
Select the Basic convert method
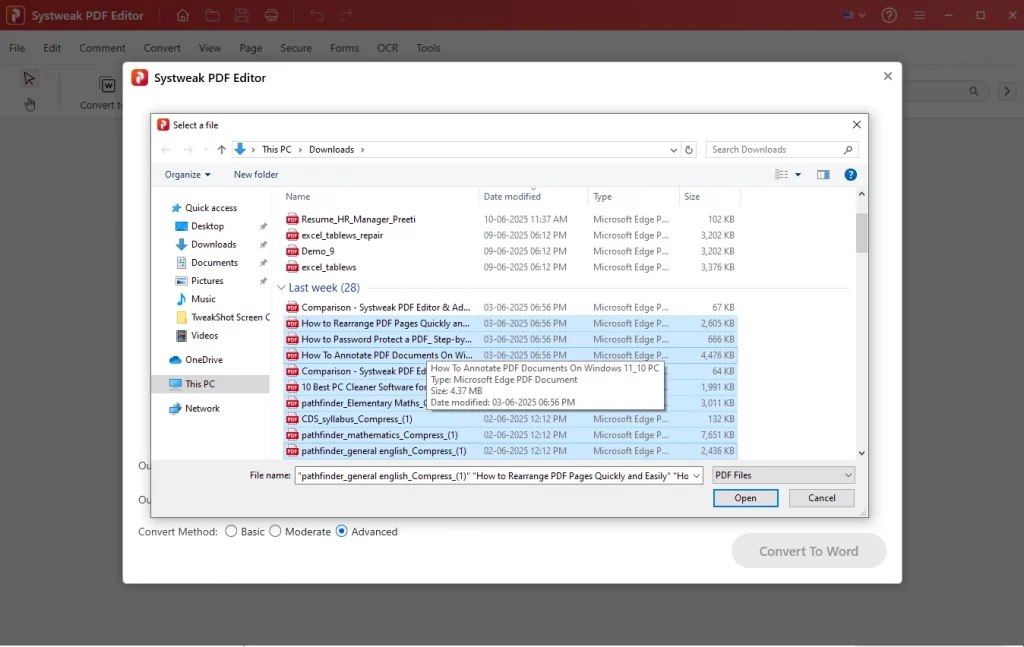[231, 531]
